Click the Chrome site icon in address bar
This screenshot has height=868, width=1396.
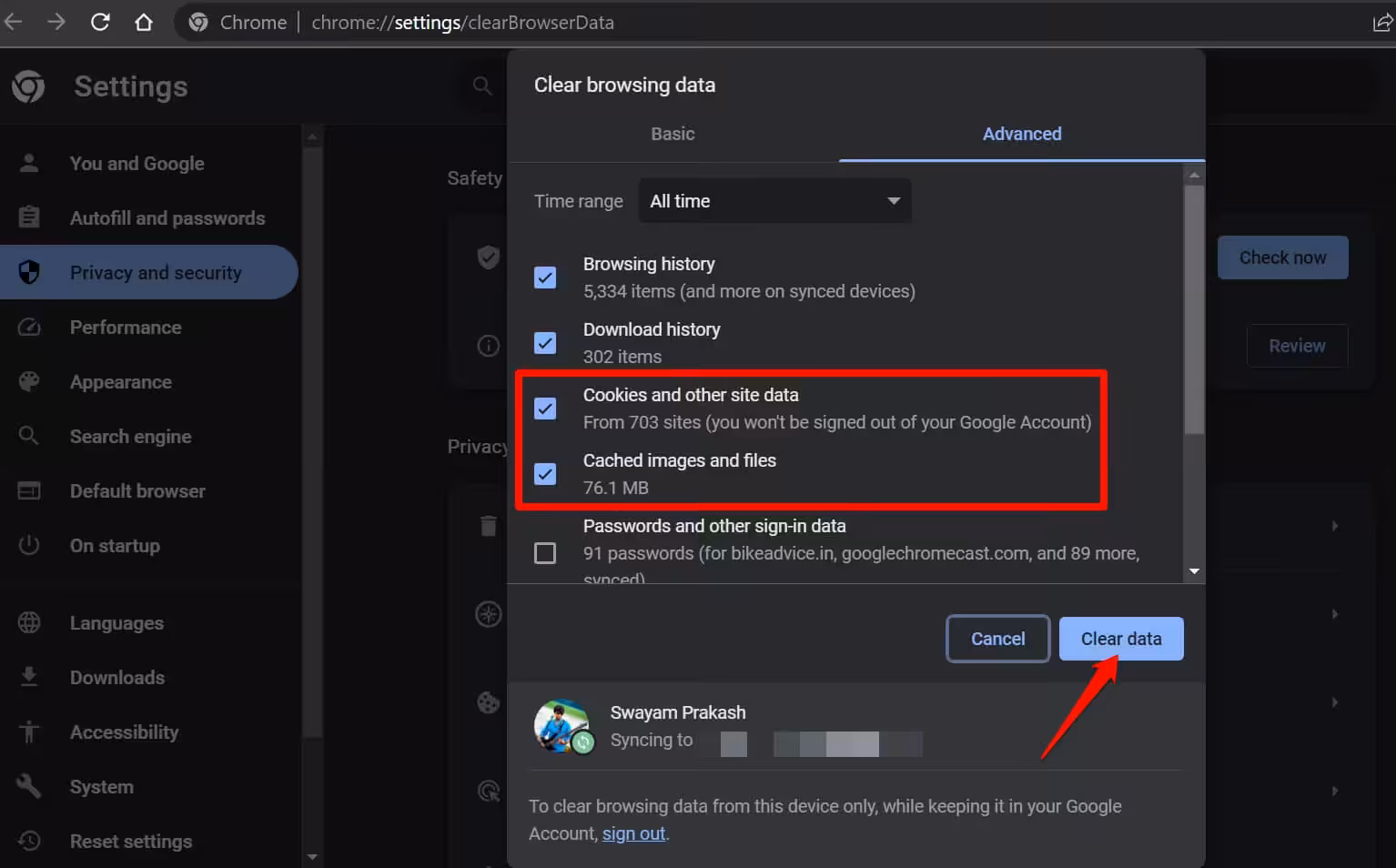(198, 22)
